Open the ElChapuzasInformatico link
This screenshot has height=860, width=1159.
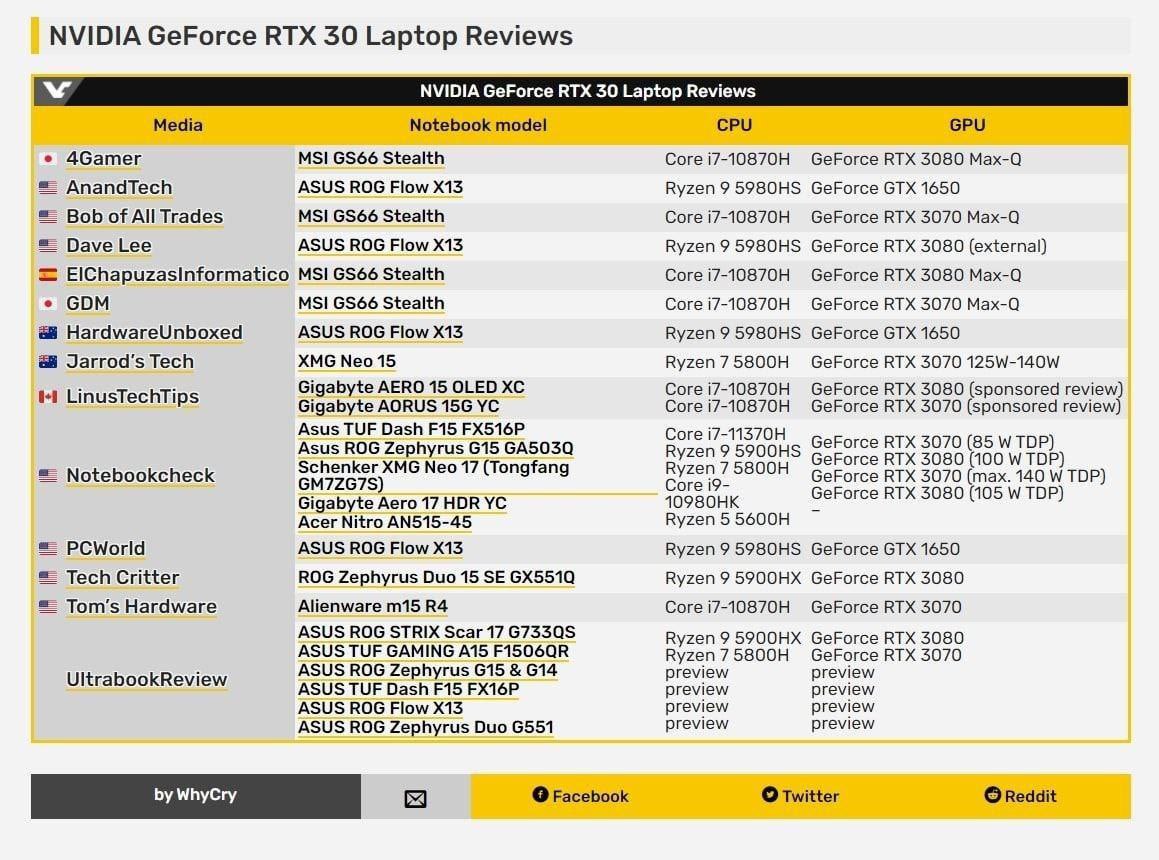(x=177, y=274)
